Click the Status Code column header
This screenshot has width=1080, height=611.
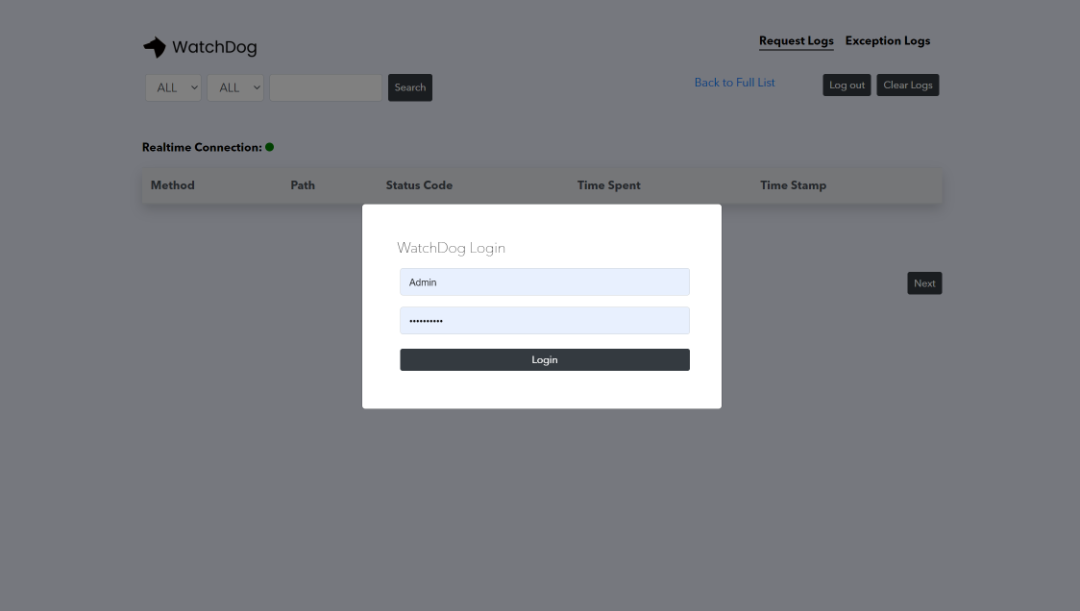pos(419,185)
